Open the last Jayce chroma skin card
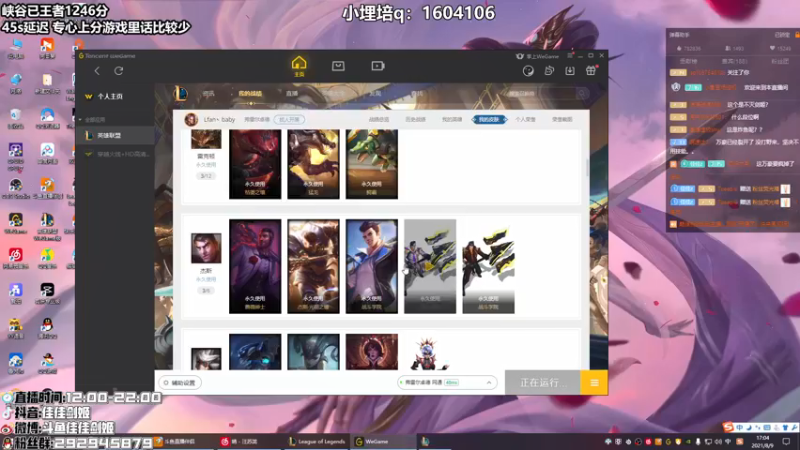Screen dimensions: 800x450 488,266
